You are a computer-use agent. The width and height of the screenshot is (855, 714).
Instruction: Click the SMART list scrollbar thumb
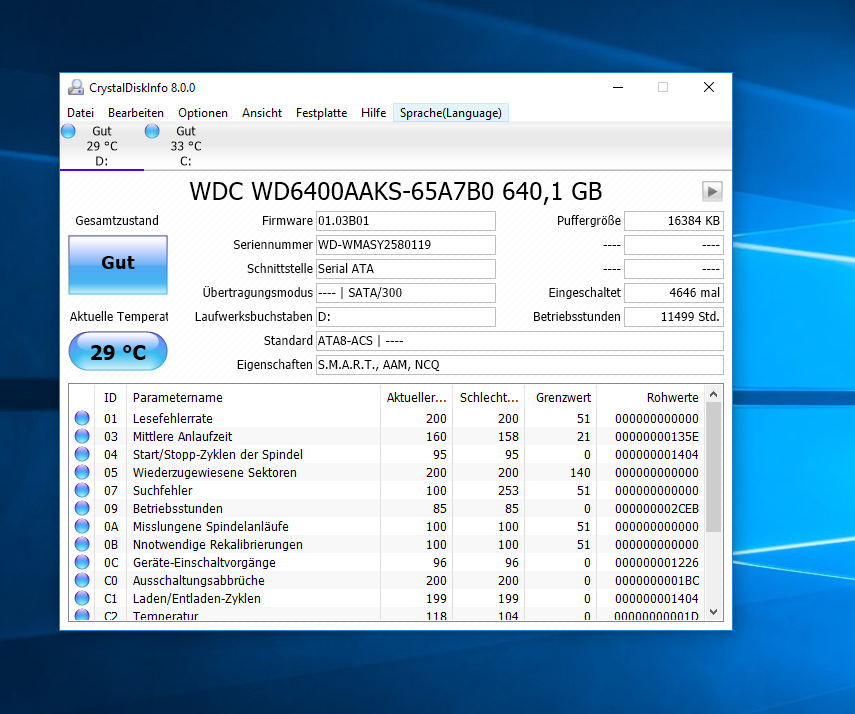[714, 466]
